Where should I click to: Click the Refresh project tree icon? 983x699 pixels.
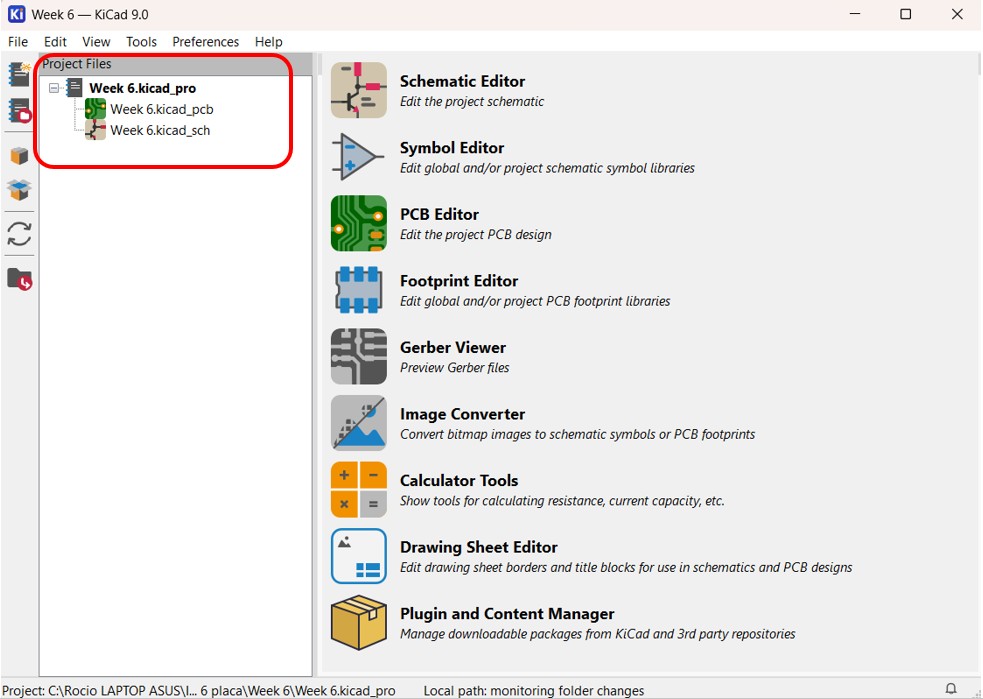[x=19, y=234]
